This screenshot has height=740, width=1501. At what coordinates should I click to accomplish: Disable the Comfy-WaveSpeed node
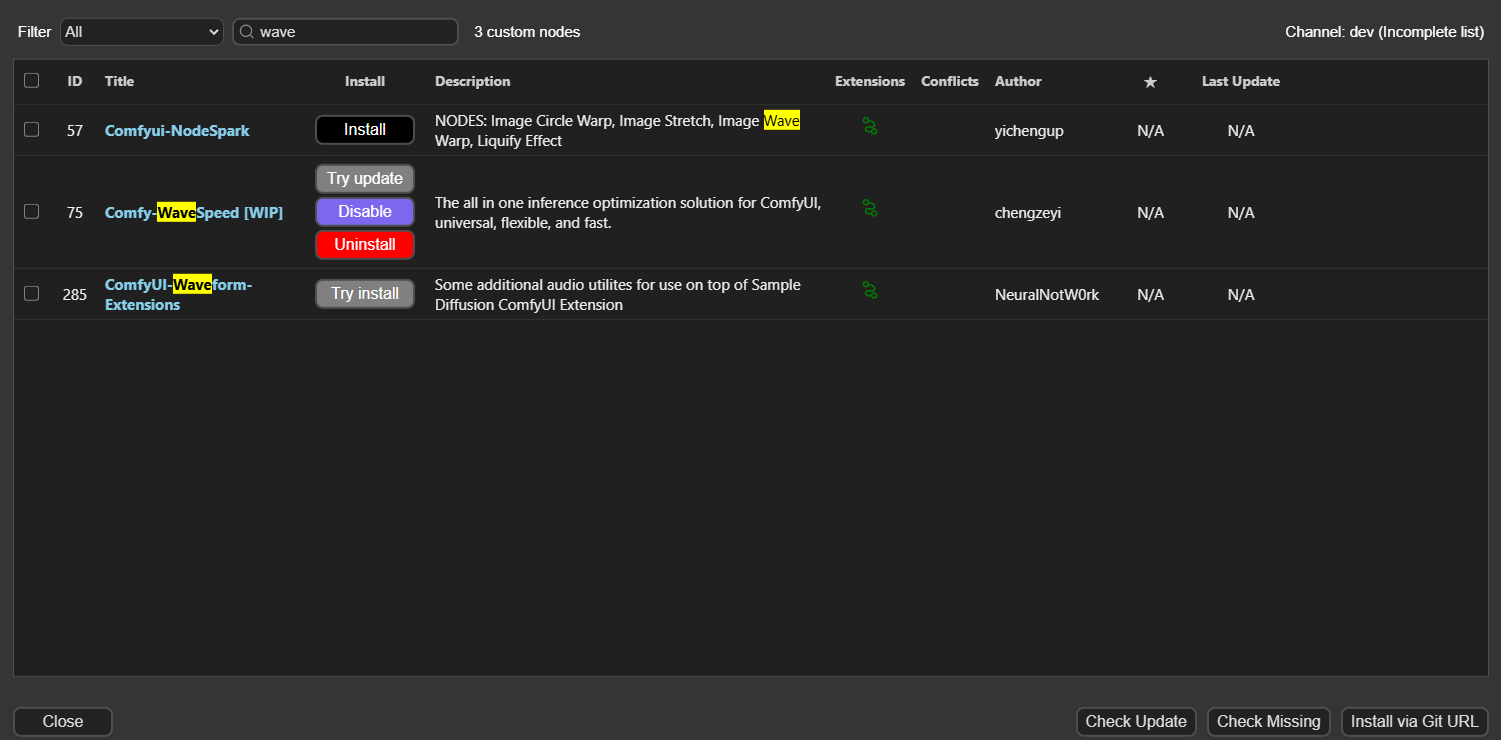(365, 212)
